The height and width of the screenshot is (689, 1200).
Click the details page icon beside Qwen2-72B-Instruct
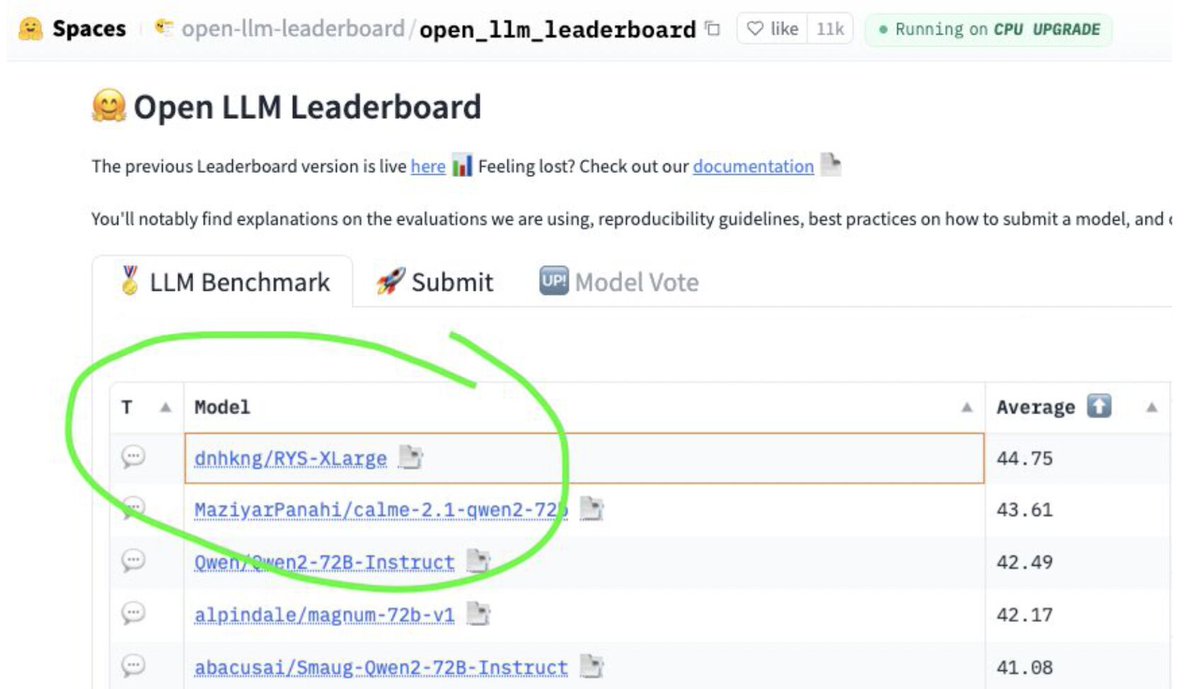coord(478,562)
